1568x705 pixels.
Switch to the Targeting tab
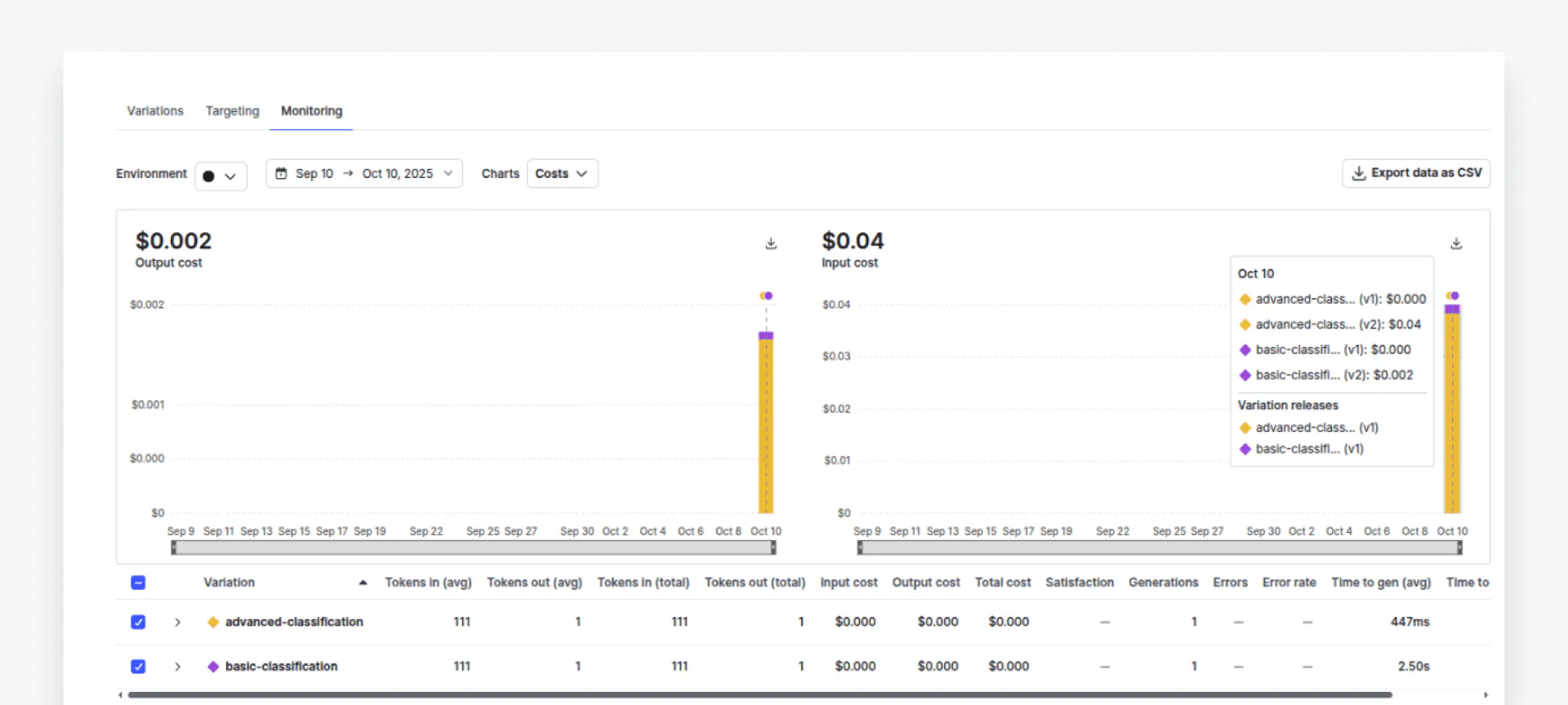232,111
